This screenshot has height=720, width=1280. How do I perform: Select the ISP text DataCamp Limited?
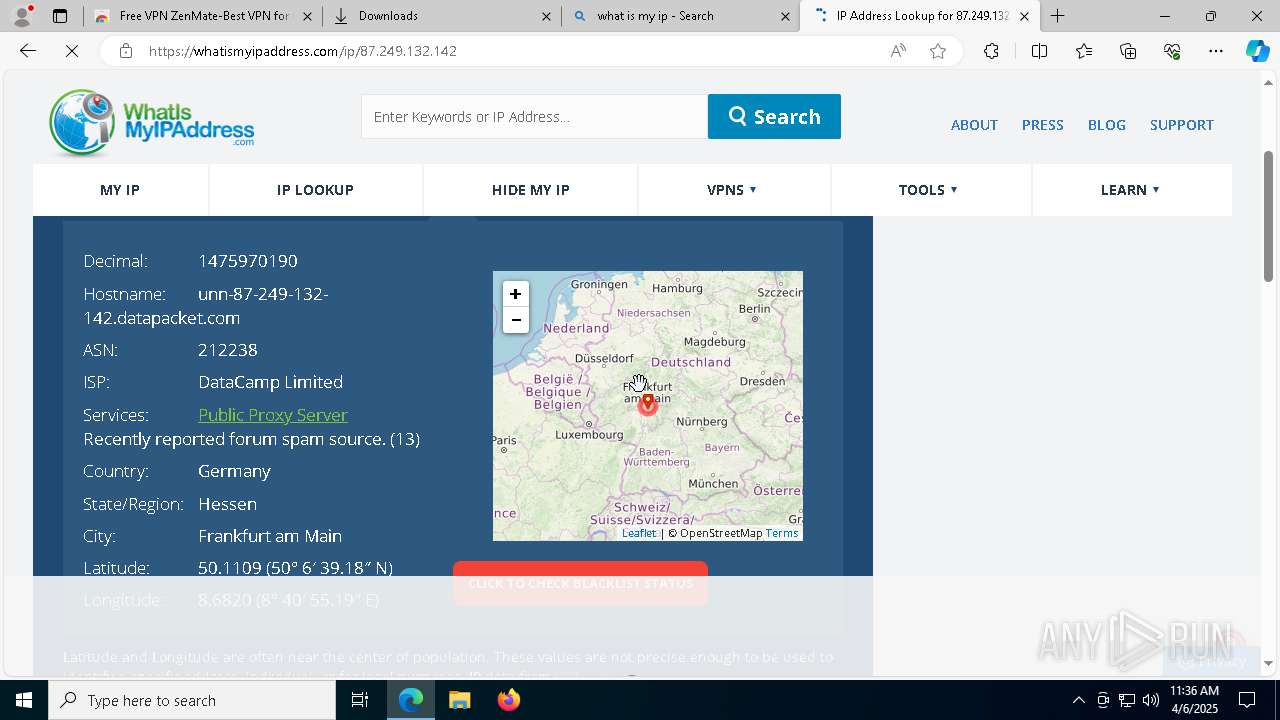pyautogui.click(x=270, y=382)
